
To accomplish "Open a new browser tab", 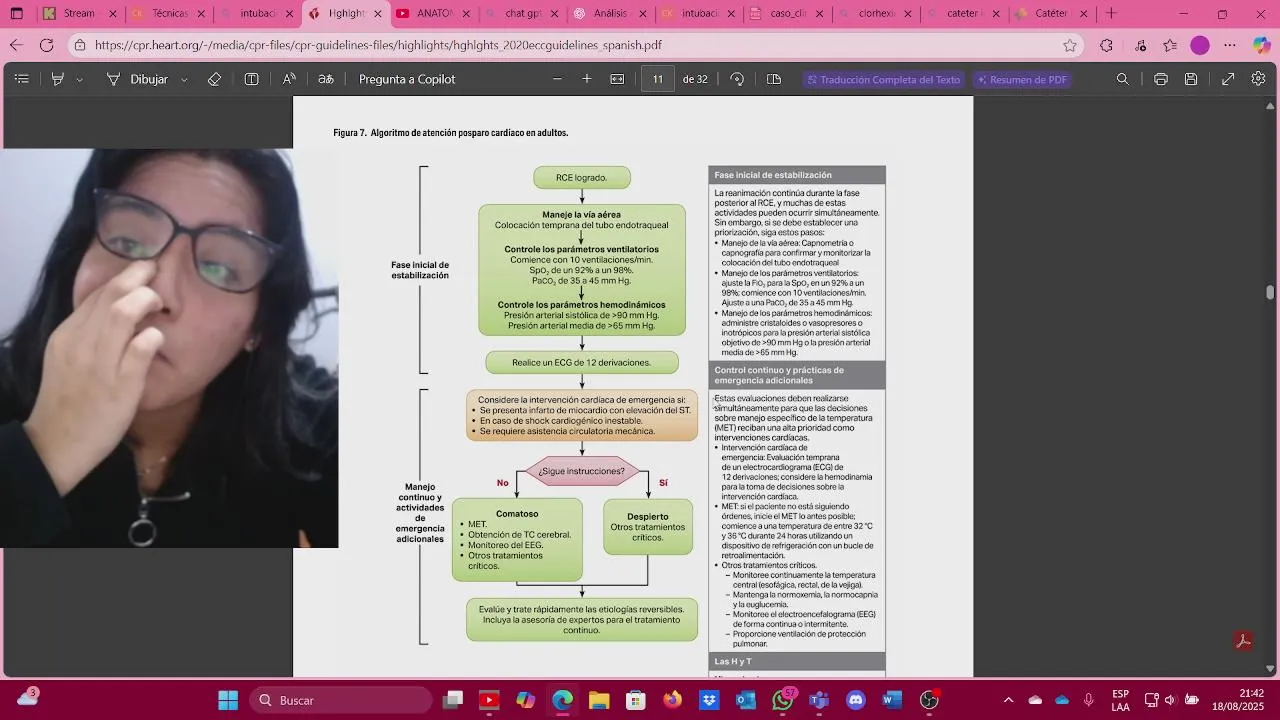I will [1111, 14].
